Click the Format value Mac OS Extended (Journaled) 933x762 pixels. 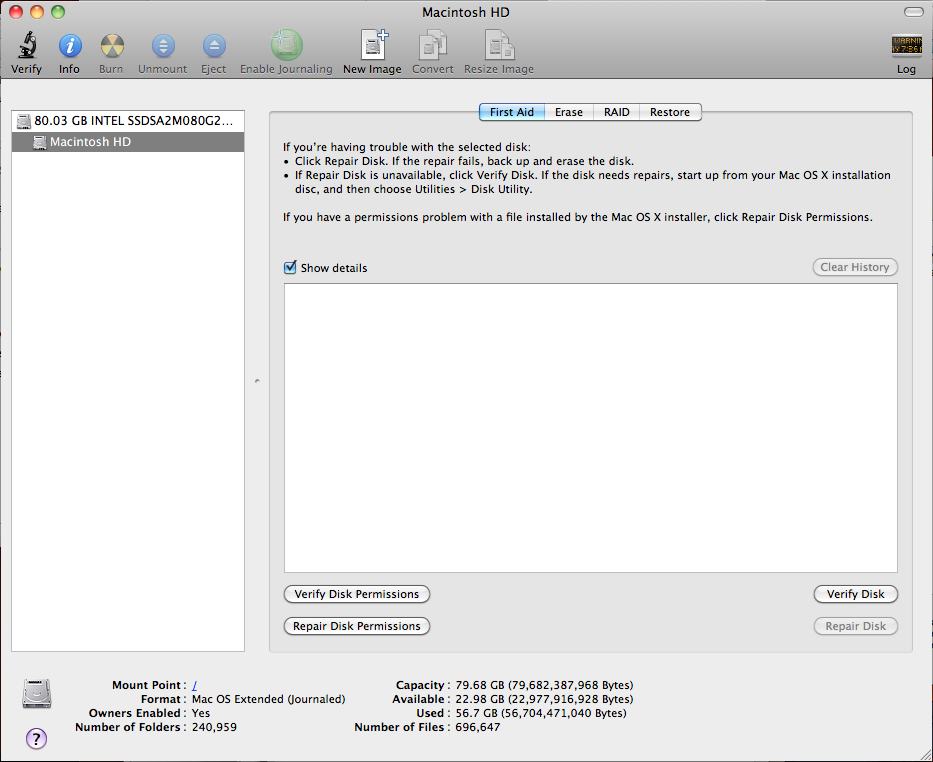[268, 699]
